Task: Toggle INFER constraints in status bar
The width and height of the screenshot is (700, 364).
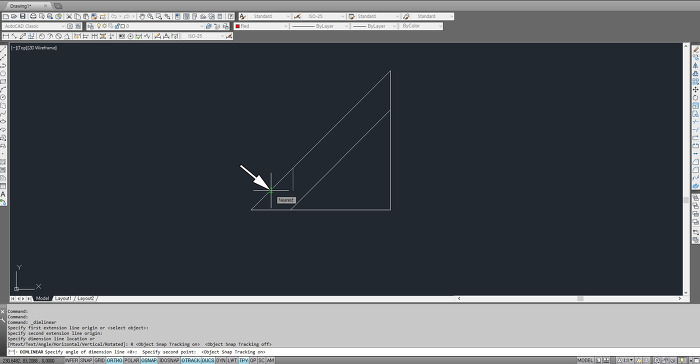Action: click(71, 360)
